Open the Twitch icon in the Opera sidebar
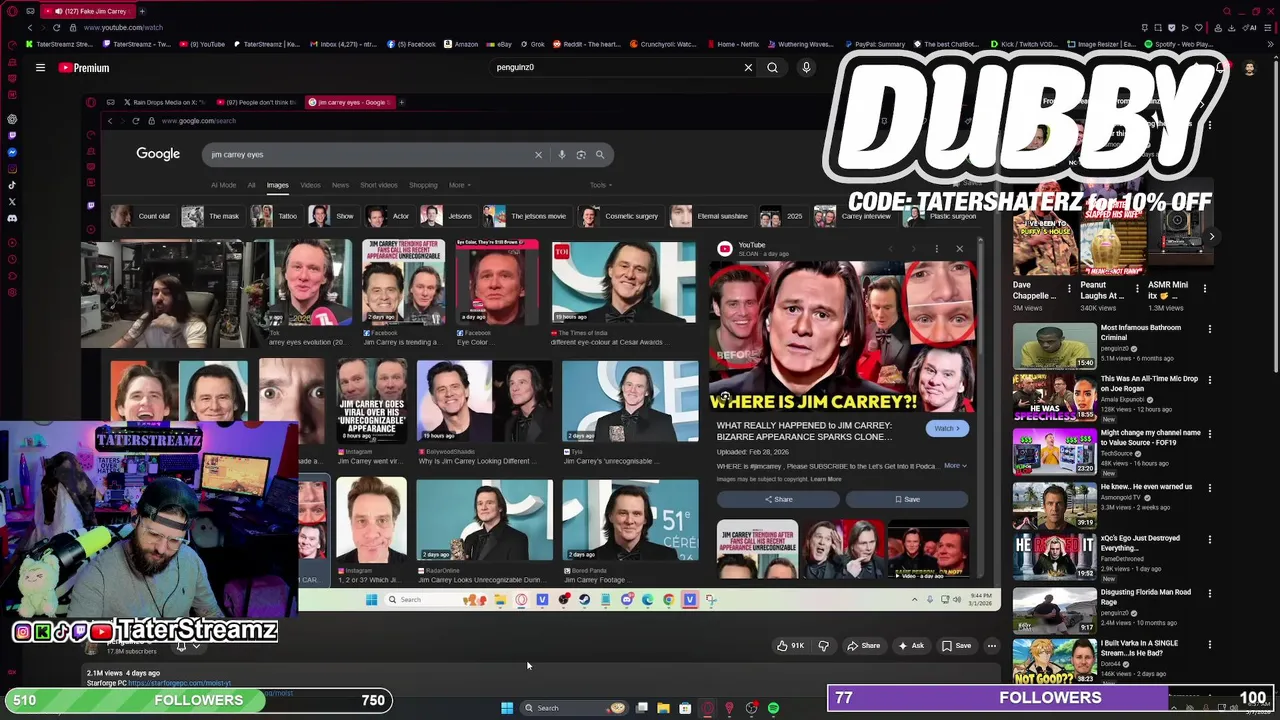Viewport: 1280px width, 720px height. click(12, 135)
